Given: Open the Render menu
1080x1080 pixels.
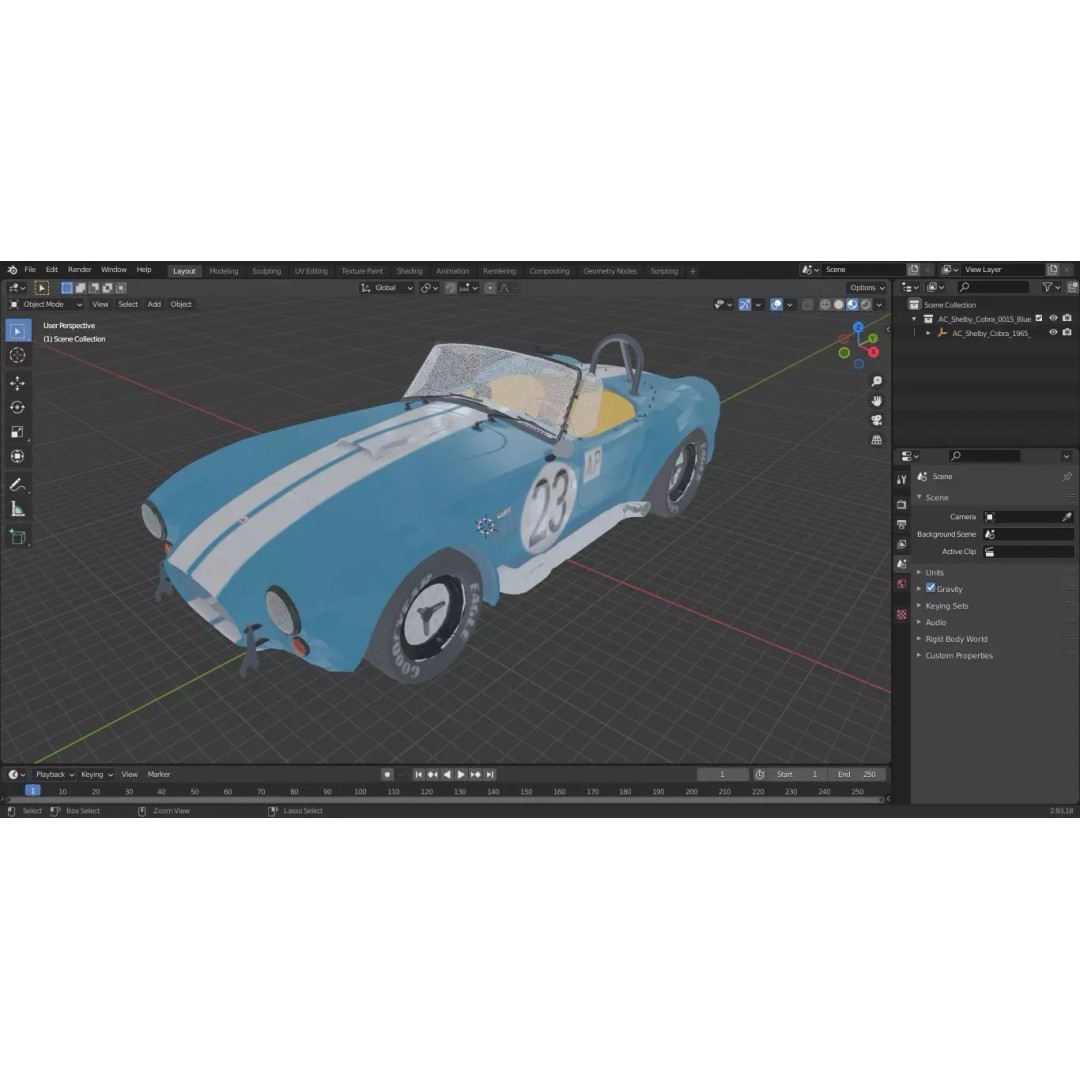Looking at the screenshot, I should coord(79,270).
